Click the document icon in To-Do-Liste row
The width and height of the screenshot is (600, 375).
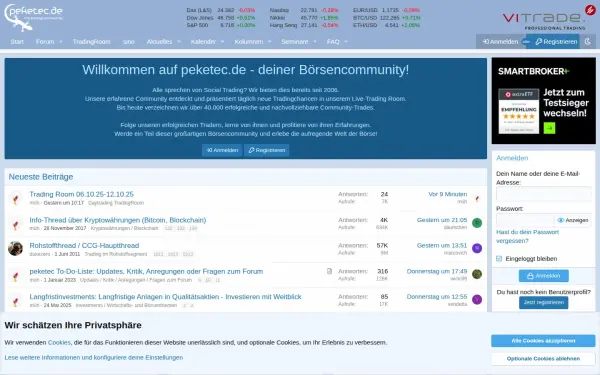tap(329, 271)
